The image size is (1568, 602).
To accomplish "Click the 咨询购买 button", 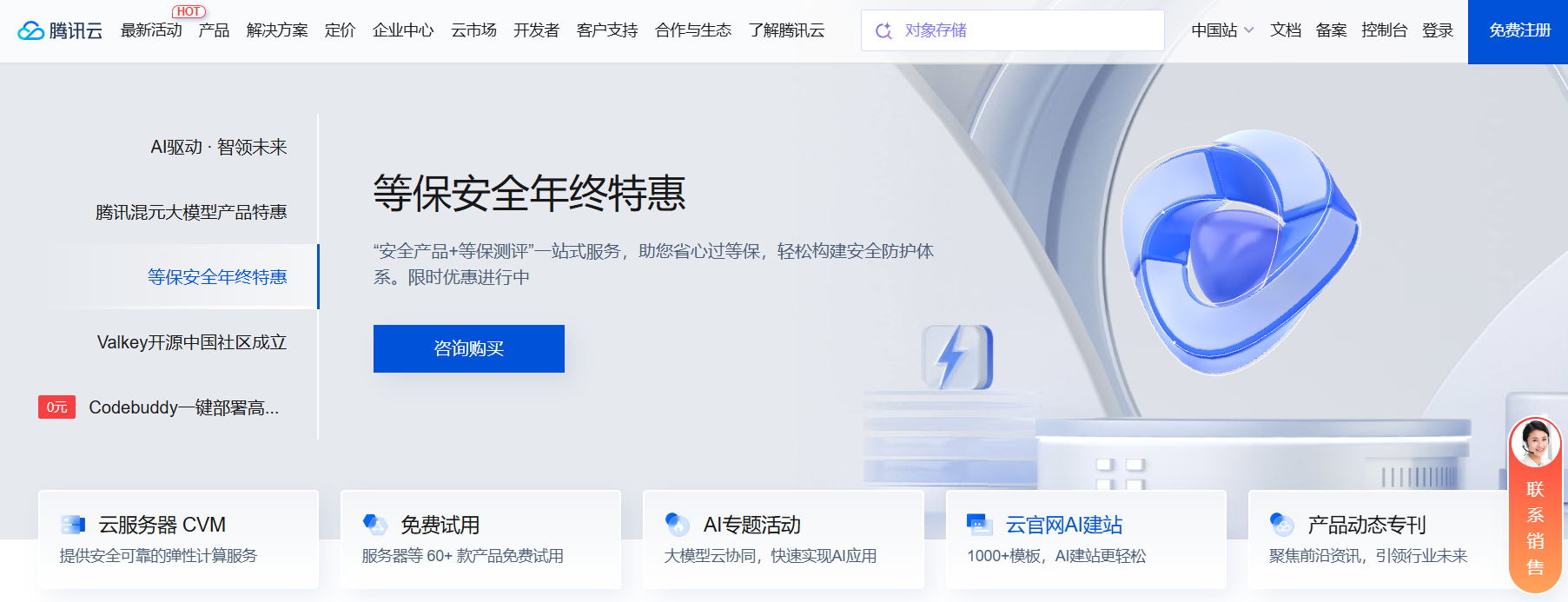I will click(469, 348).
